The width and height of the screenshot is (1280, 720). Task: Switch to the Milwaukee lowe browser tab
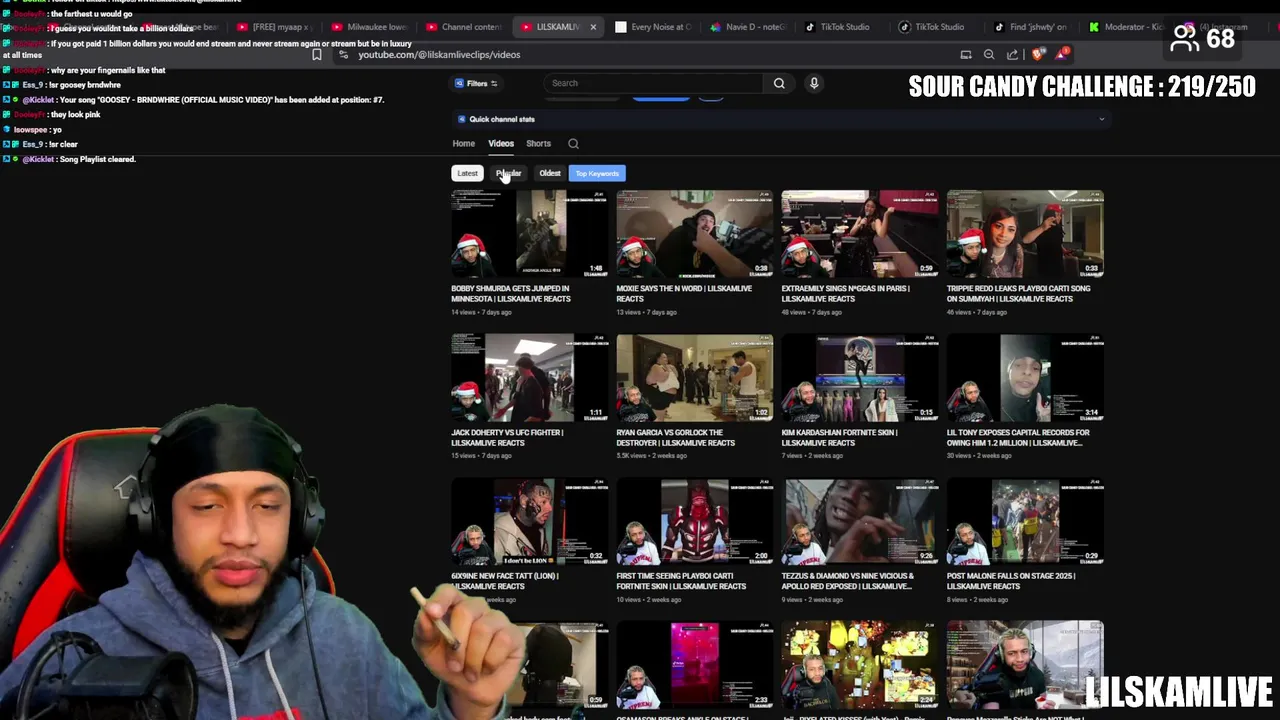coord(368,27)
